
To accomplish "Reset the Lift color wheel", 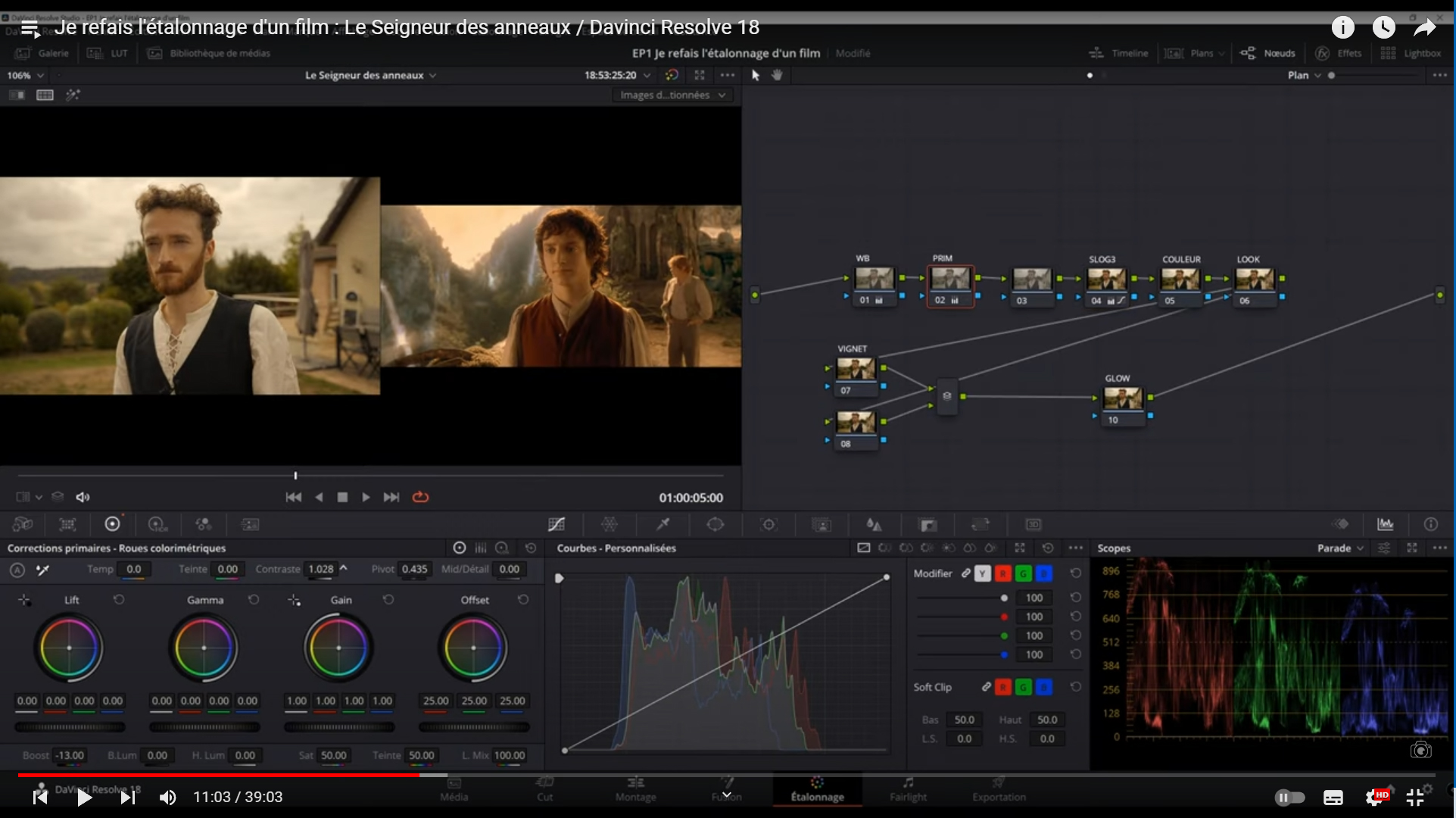I will (119, 599).
